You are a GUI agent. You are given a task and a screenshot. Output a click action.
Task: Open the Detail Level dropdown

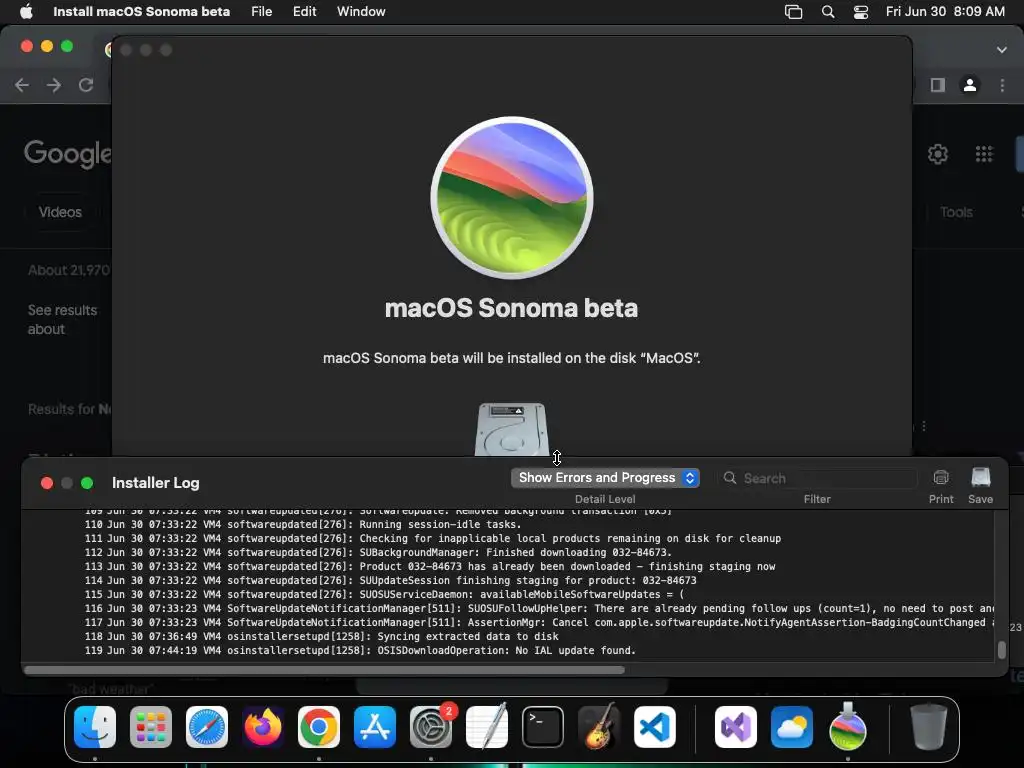click(605, 478)
